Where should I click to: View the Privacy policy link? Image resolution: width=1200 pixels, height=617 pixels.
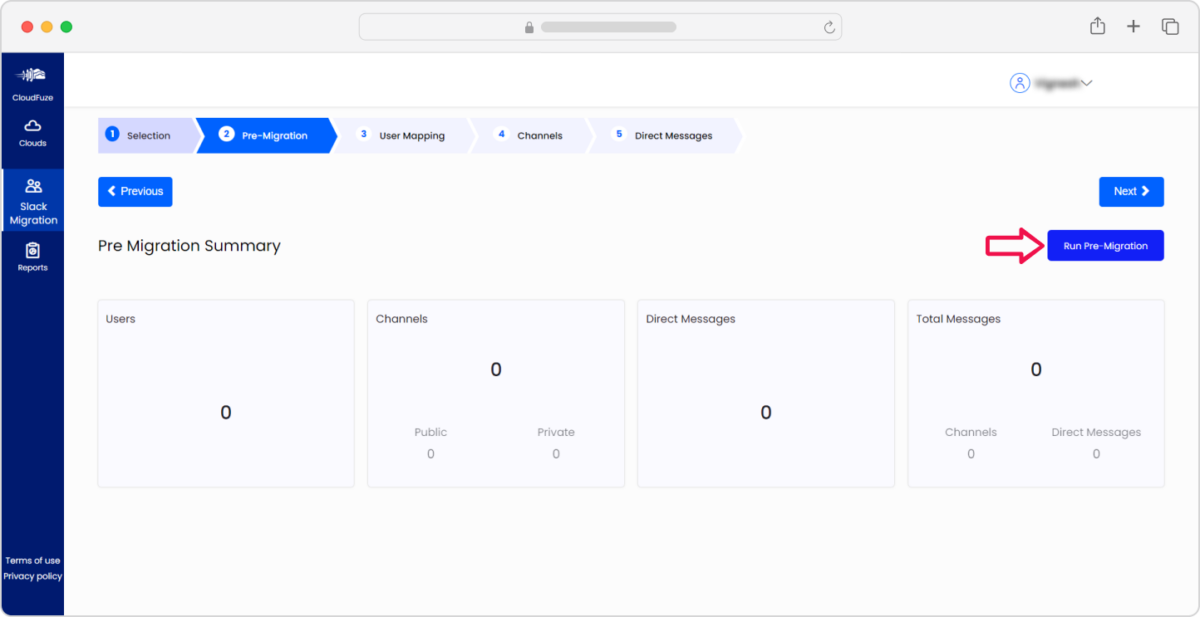pyautogui.click(x=32, y=577)
